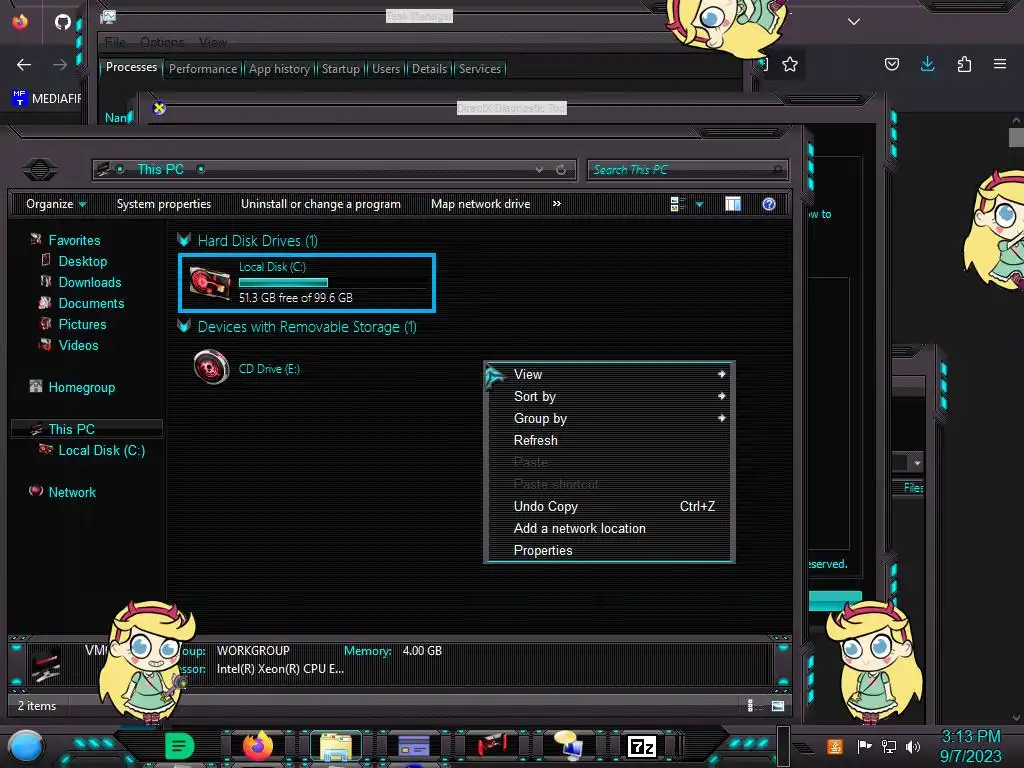Click the network tray icon
This screenshot has height=768, width=1024.
pyautogui.click(x=888, y=746)
